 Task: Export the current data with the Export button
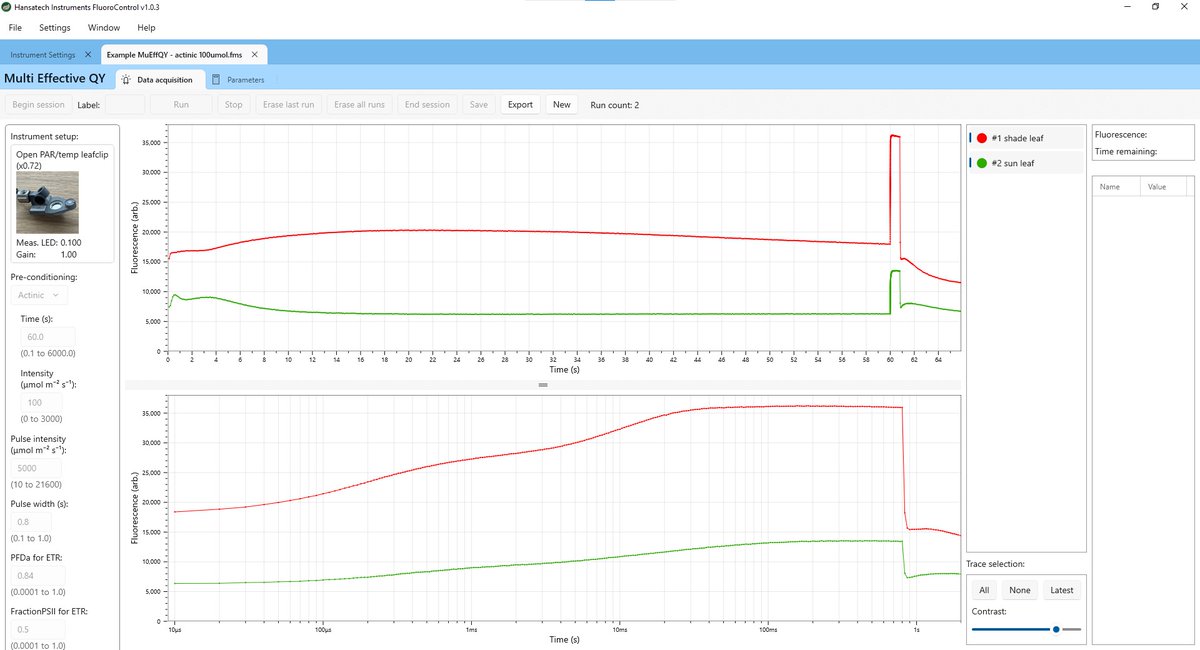click(520, 104)
